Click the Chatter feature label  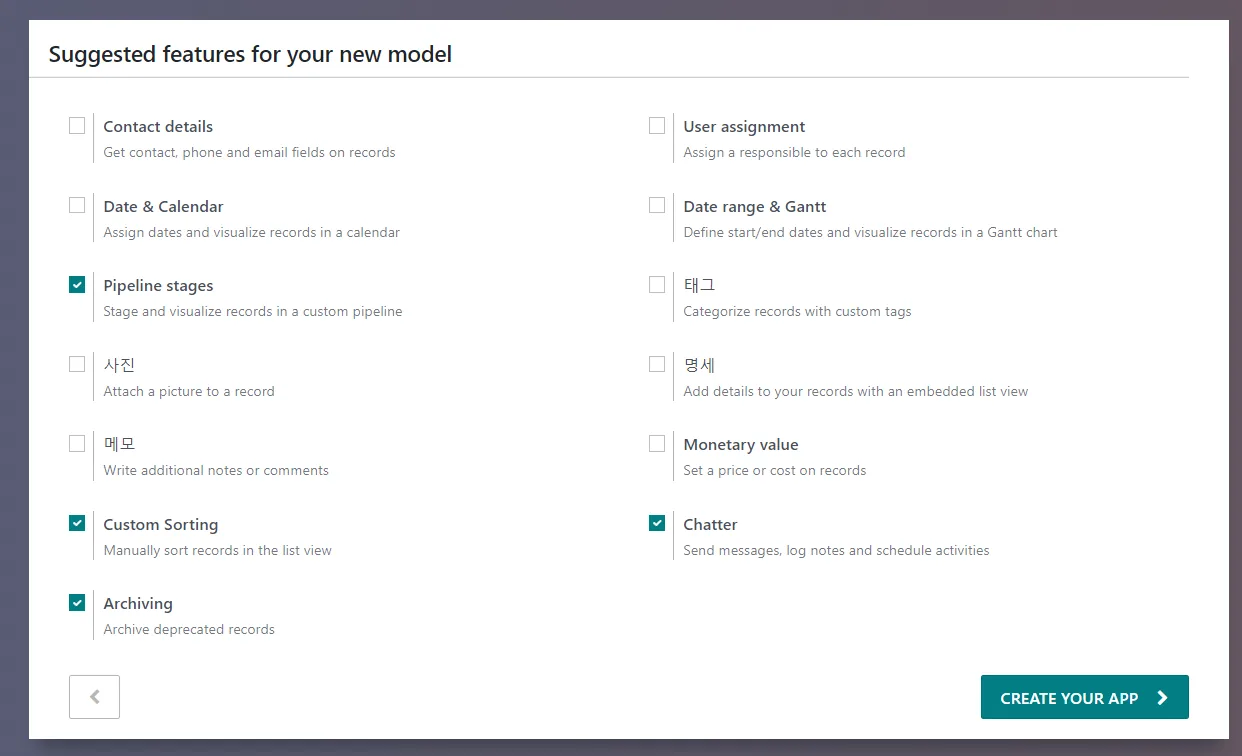710,525
